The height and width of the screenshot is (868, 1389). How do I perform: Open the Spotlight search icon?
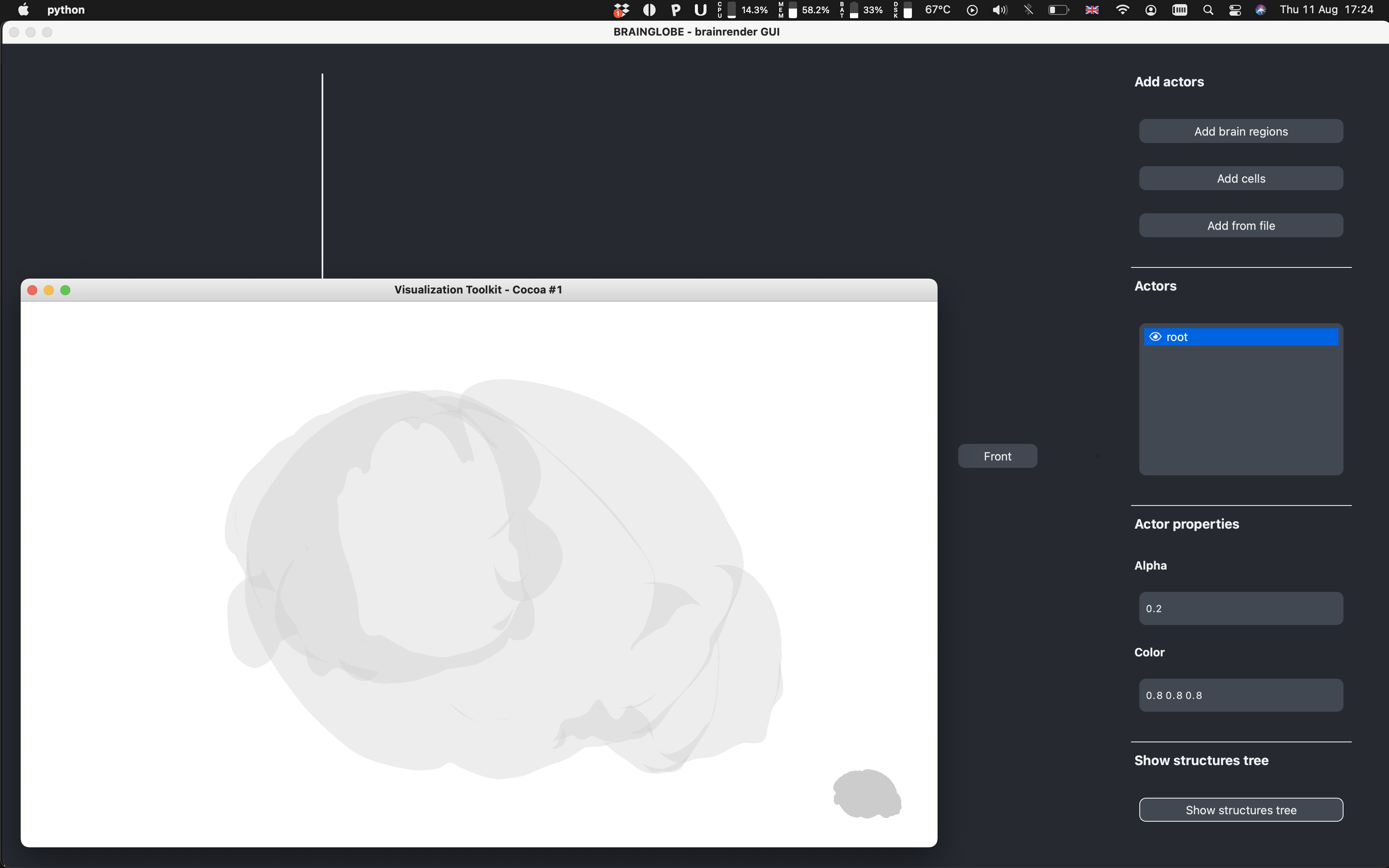(x=1208, y=10)
